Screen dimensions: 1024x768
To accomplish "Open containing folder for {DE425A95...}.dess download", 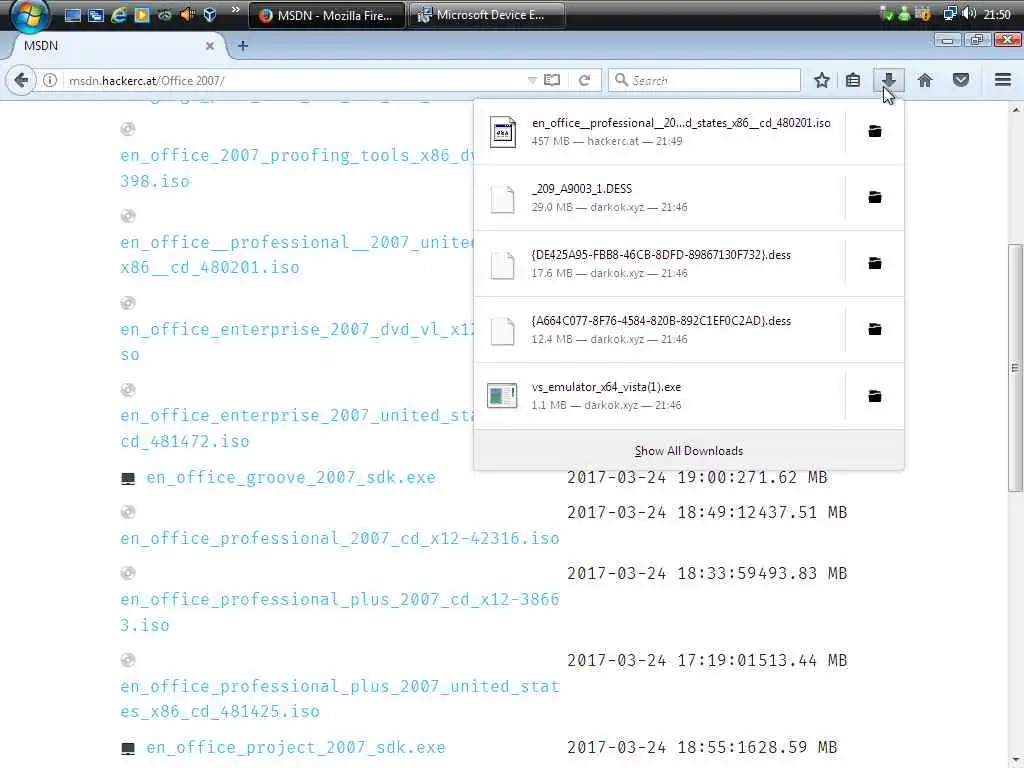I will click(x=874, y=263).
